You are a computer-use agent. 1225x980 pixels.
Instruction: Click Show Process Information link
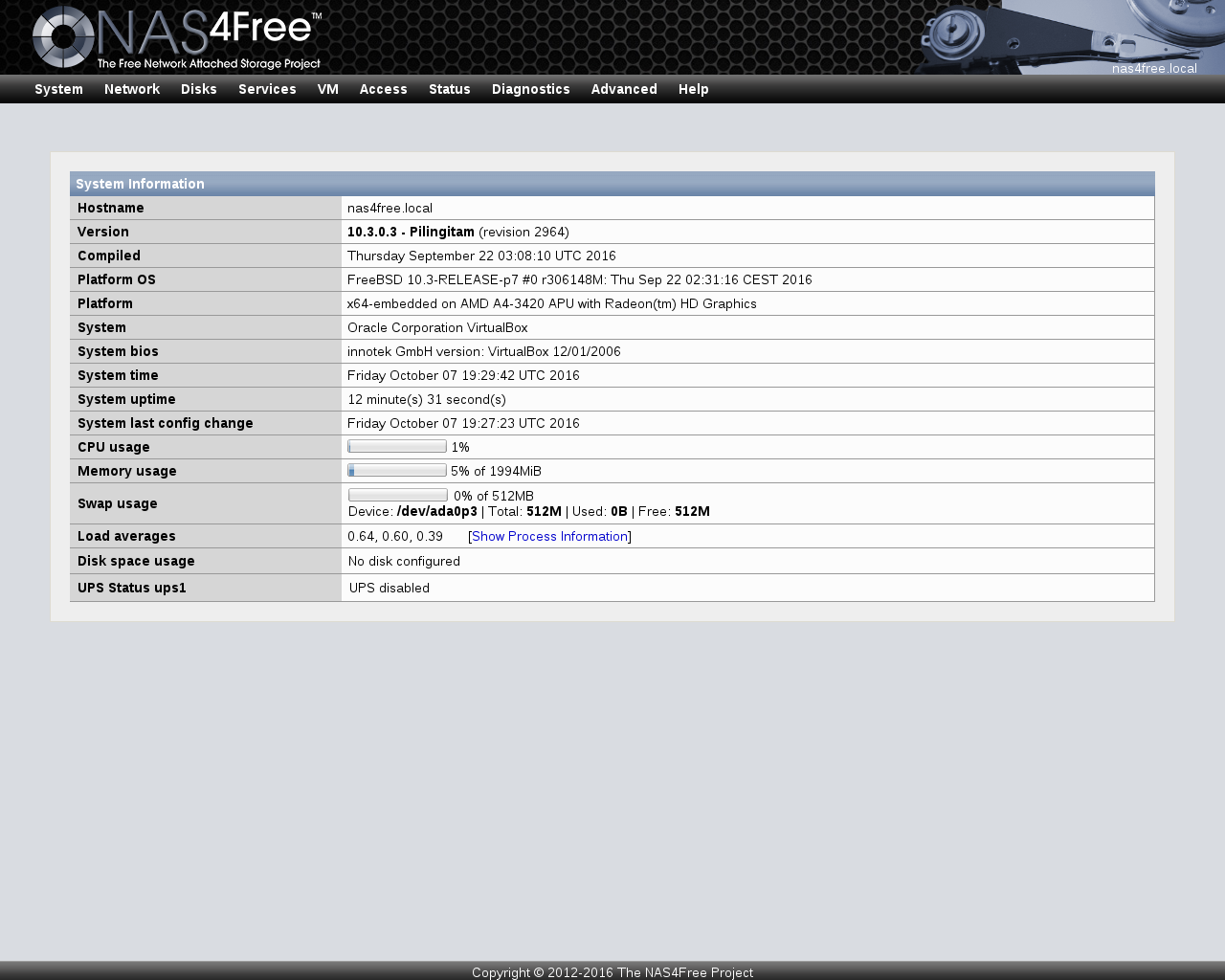[x=549, y=536]
